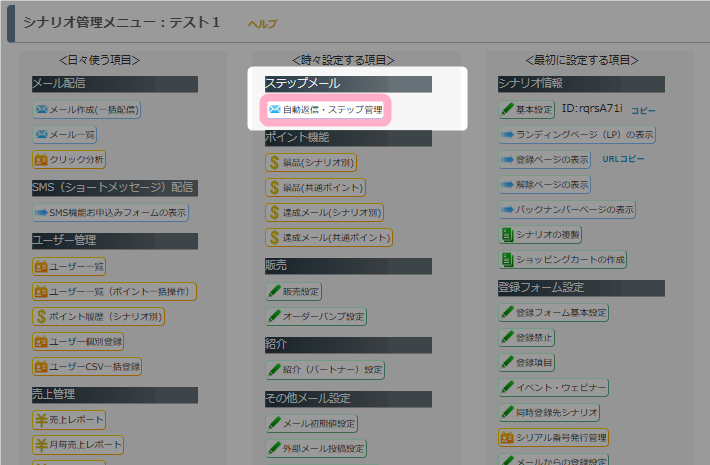
Task: Click the arrow icon for SMS機能お申込みフォームの表示
Action: point(42,213)
